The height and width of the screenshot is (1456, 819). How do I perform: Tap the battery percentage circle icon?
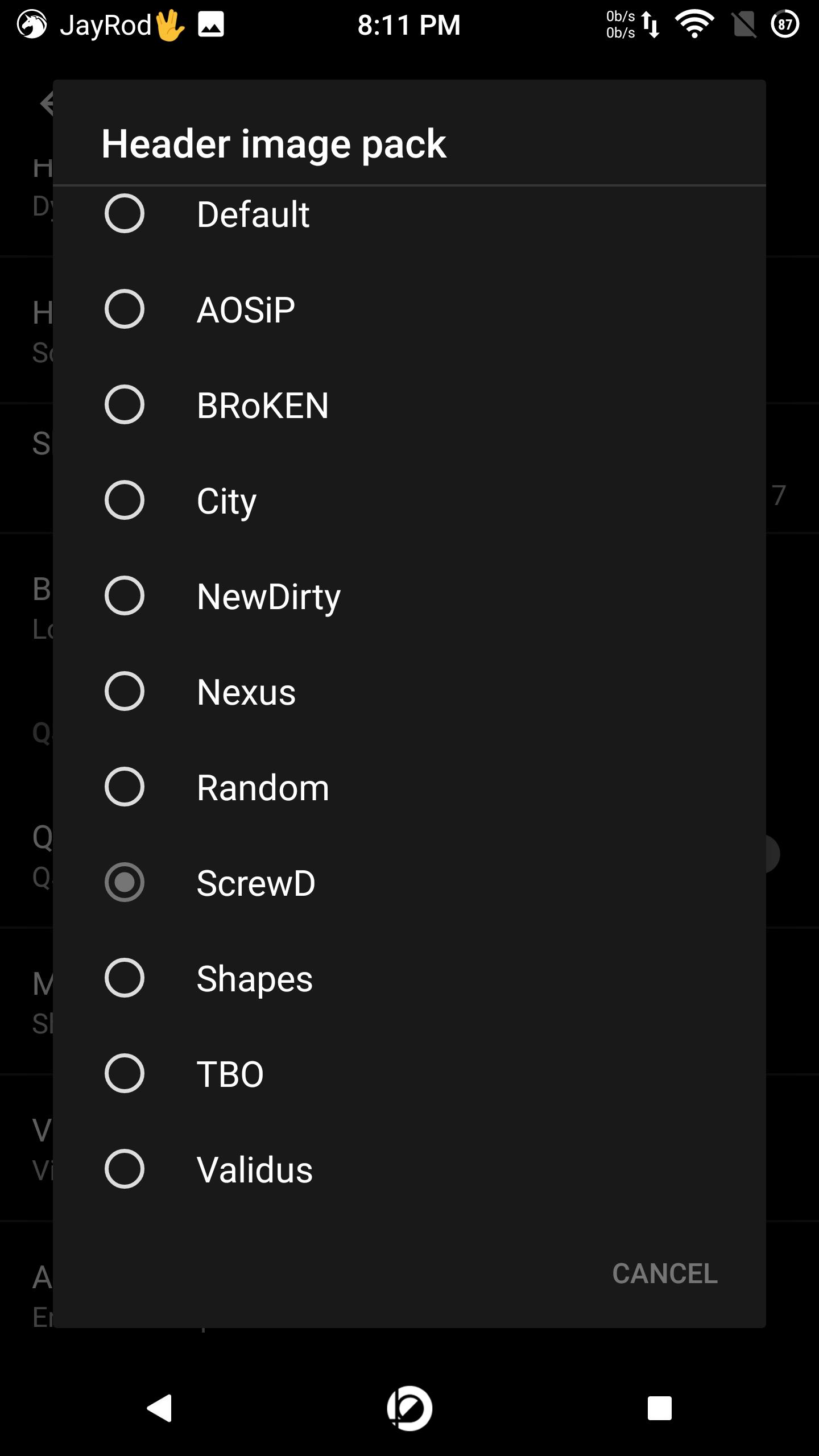click(x=785, y=24)
